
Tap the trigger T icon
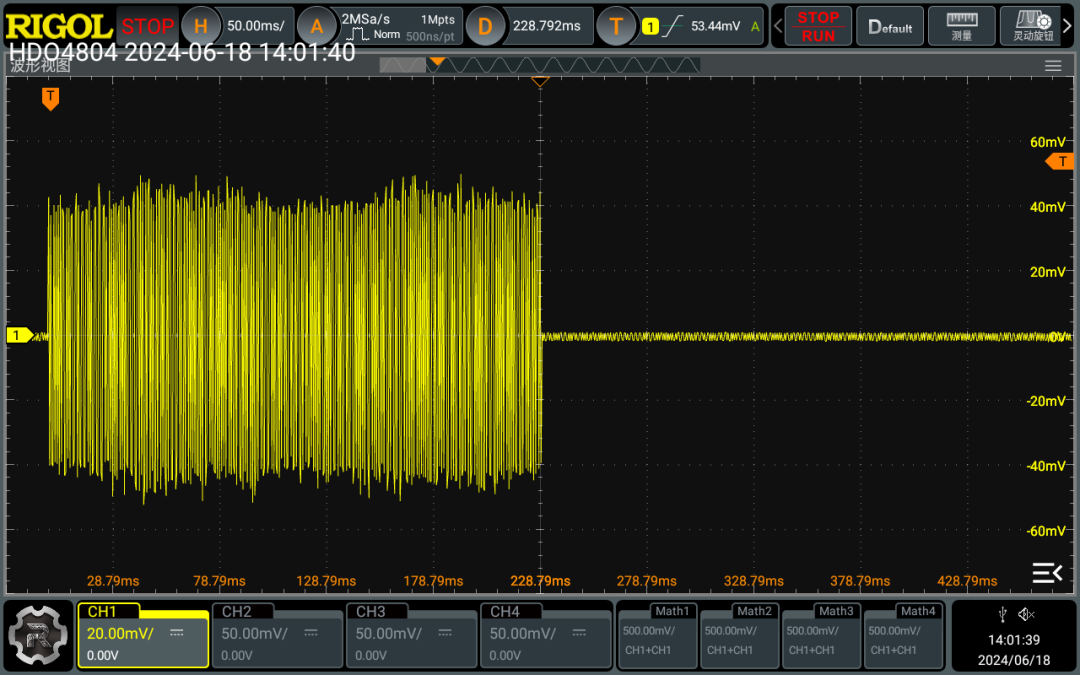[616, 26]
